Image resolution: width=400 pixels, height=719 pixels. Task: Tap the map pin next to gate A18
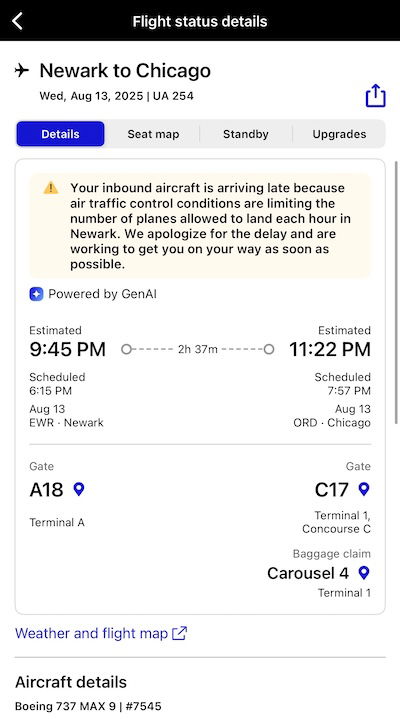click(x=79, y=489)
